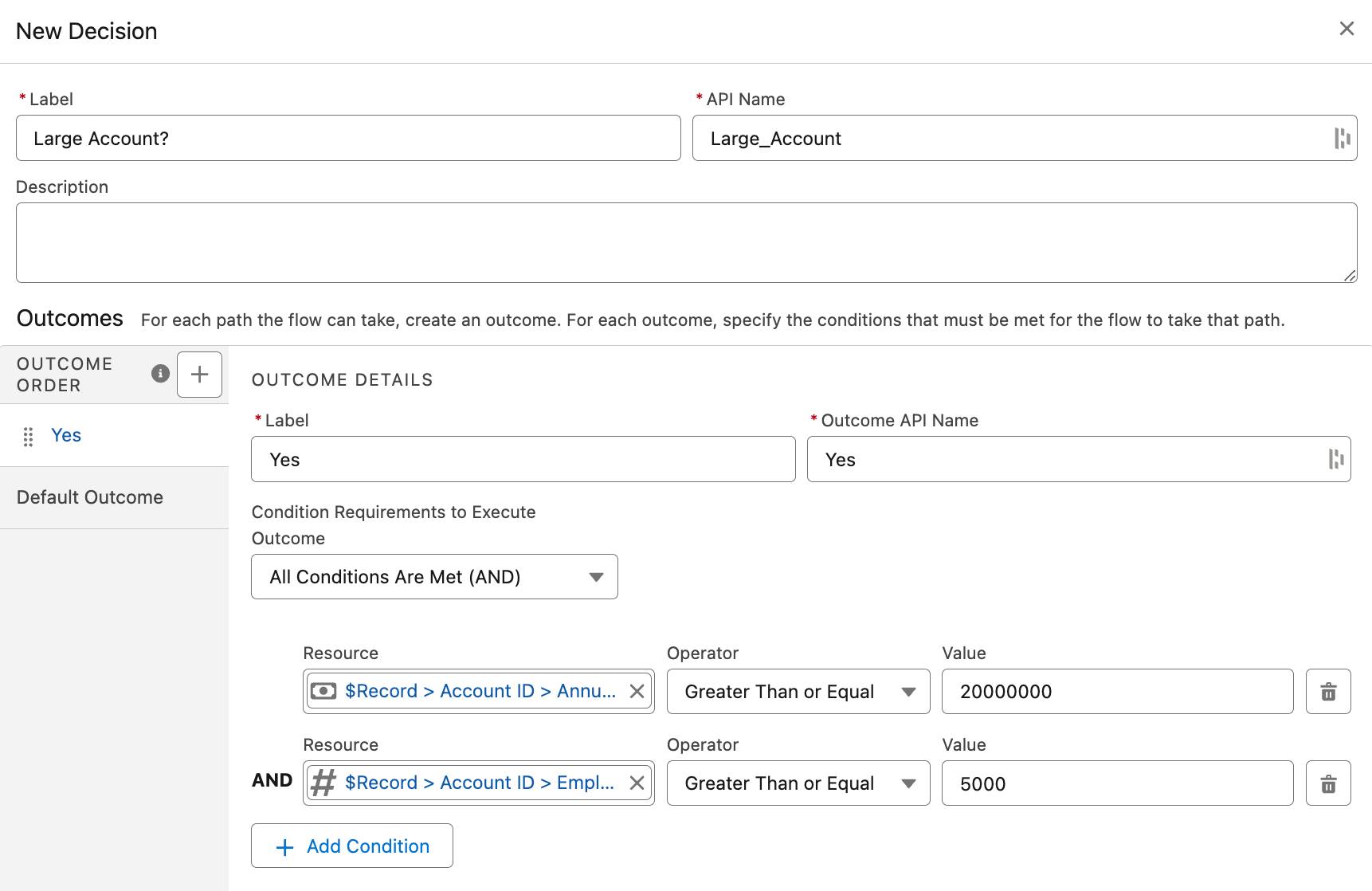
Task: Delete the second condition using its trash icon
Action: pos(1328,783)
